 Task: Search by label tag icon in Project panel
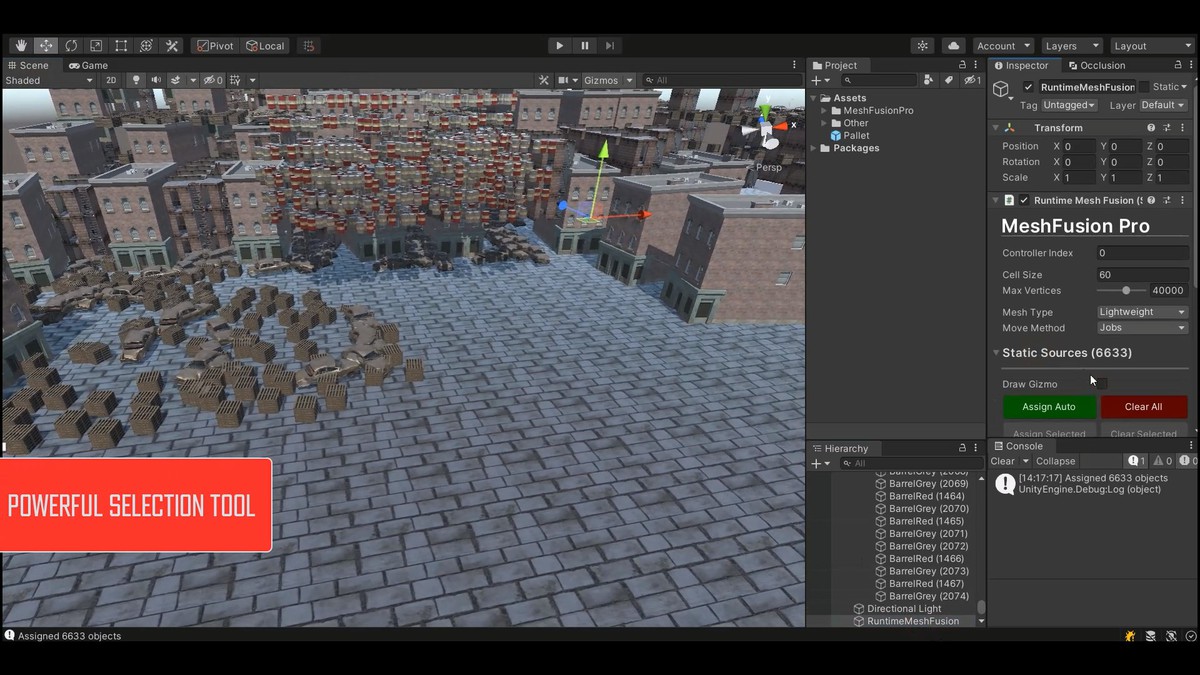[x=948, y=80]
